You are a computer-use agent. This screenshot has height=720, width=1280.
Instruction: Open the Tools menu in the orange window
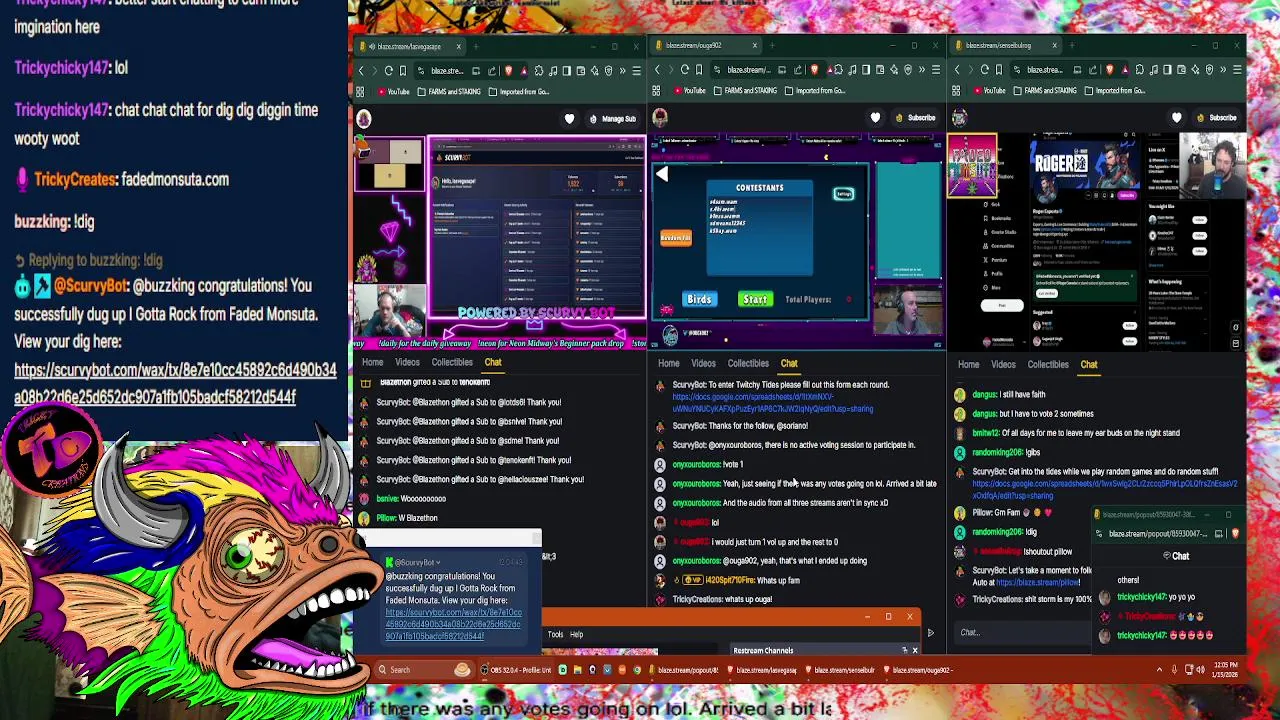pos(555,634)
